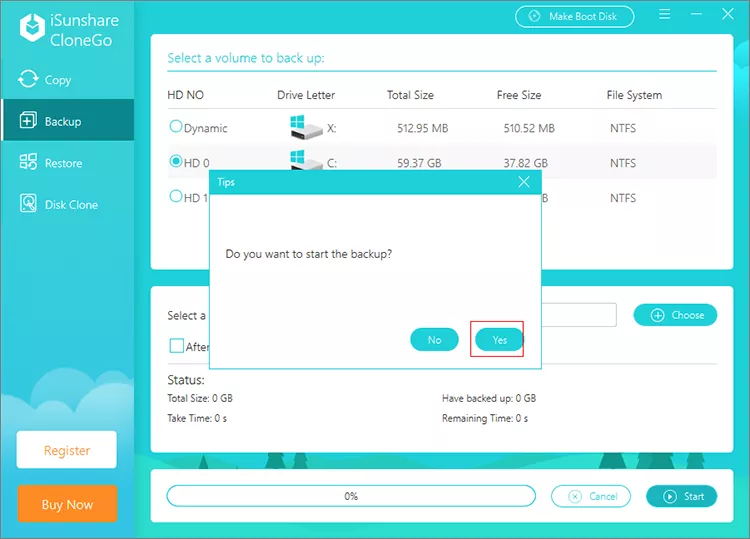Click the 'Take Time: 0 s' status
Screen dimensions: 750x539
(197, 418)
